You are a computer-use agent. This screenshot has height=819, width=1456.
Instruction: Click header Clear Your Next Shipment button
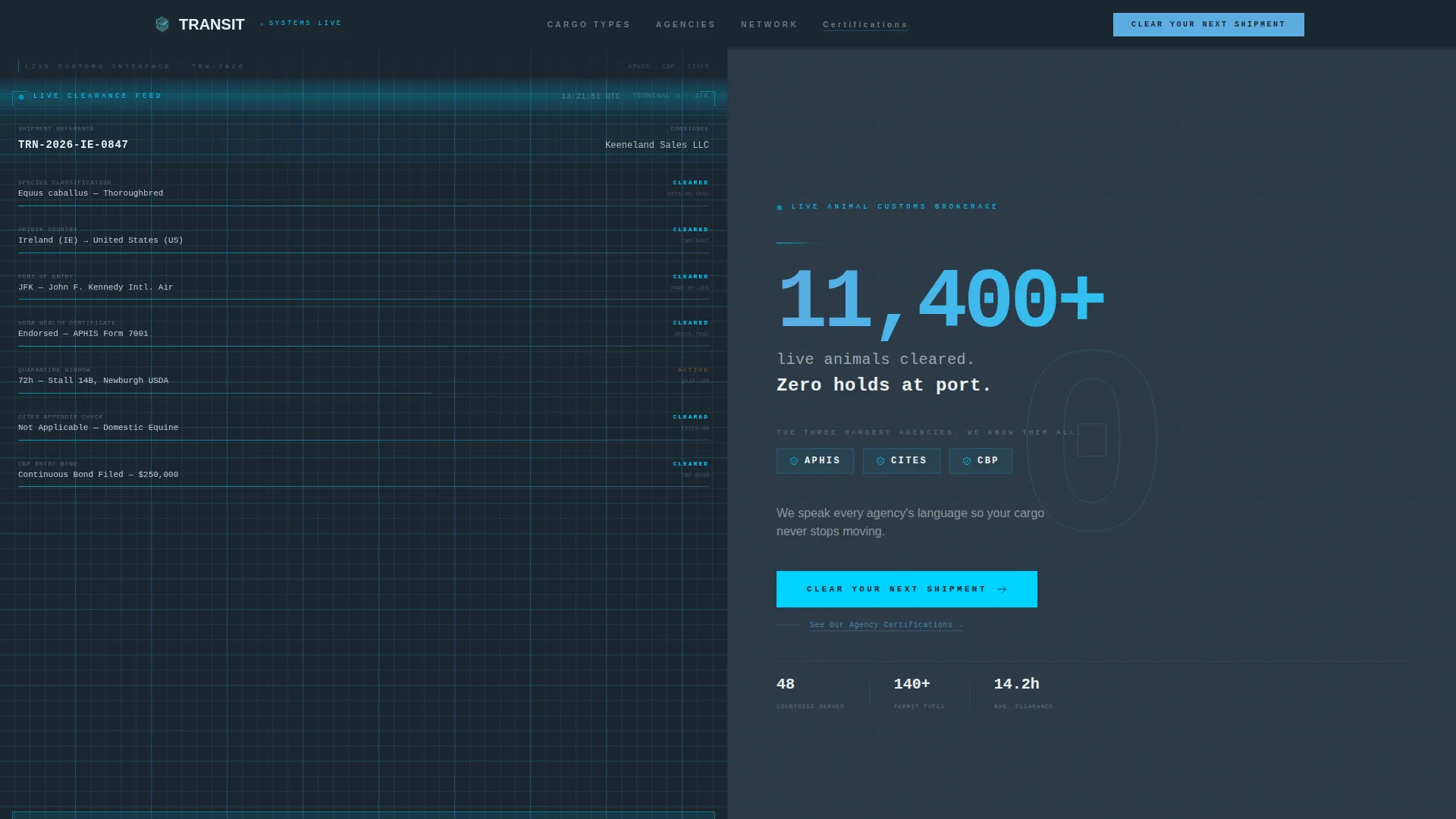pos(1209,24)
